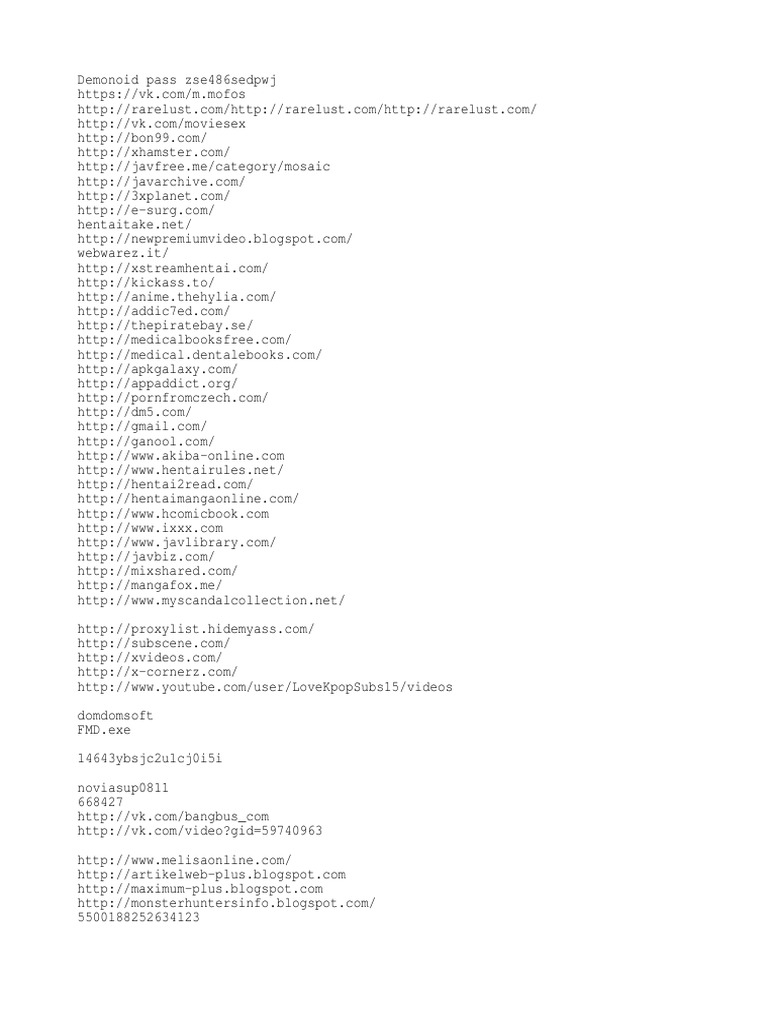The height and width of the screenshot is (1024, 768).
Task: Click the monsterhuntersinfo.blogspot.com URL
Action: (x=227, y=903)
